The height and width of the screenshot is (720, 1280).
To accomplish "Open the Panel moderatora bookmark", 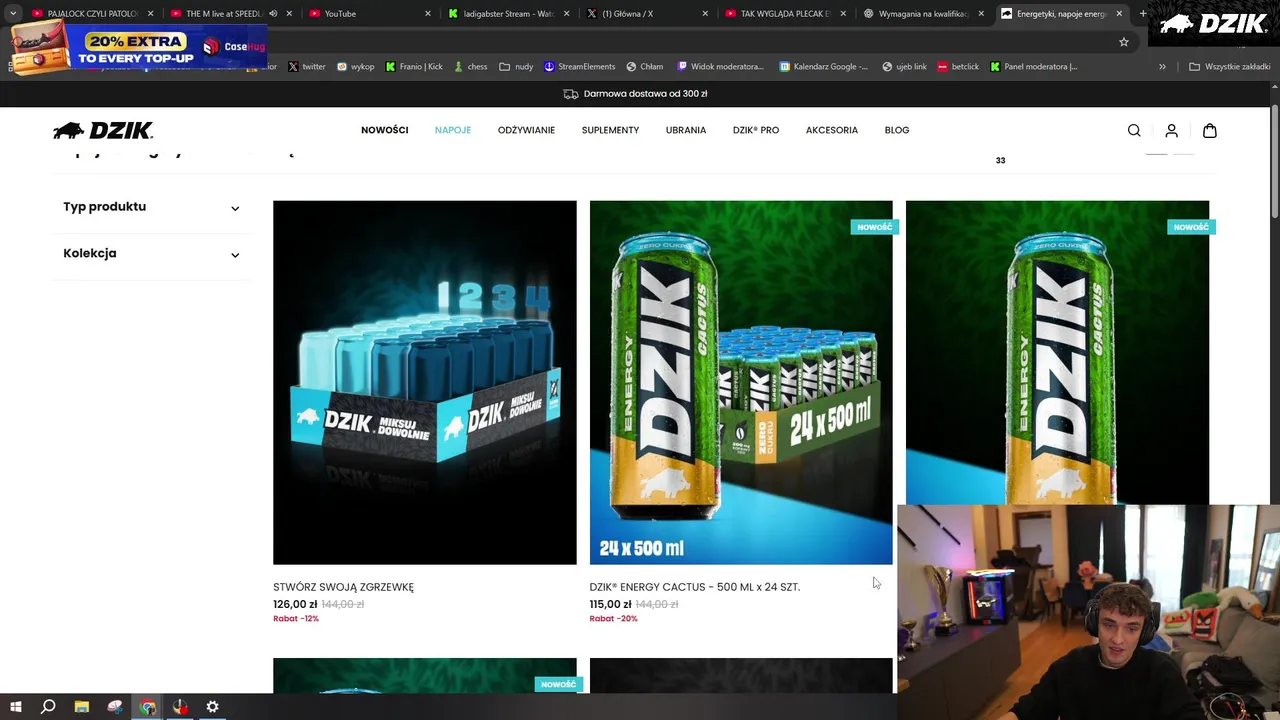I will tap(1033, 67).
